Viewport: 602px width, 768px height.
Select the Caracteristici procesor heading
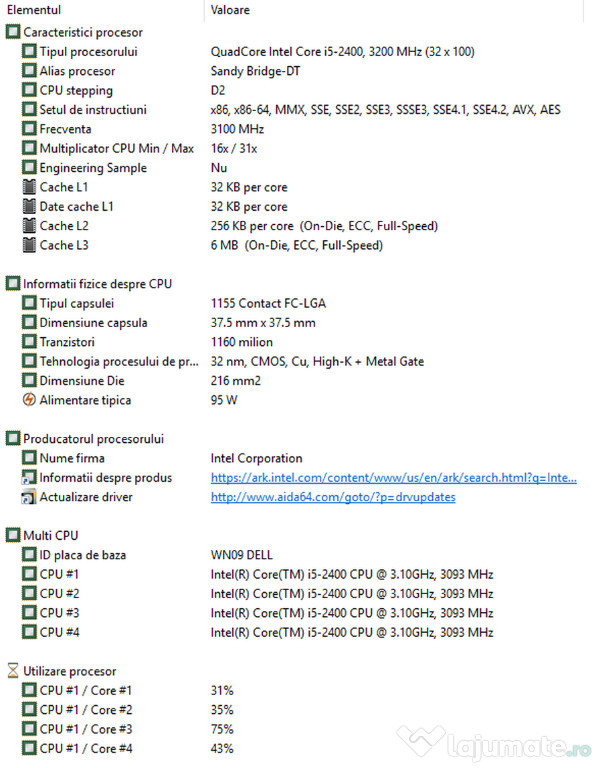click(x=83, y=32)
